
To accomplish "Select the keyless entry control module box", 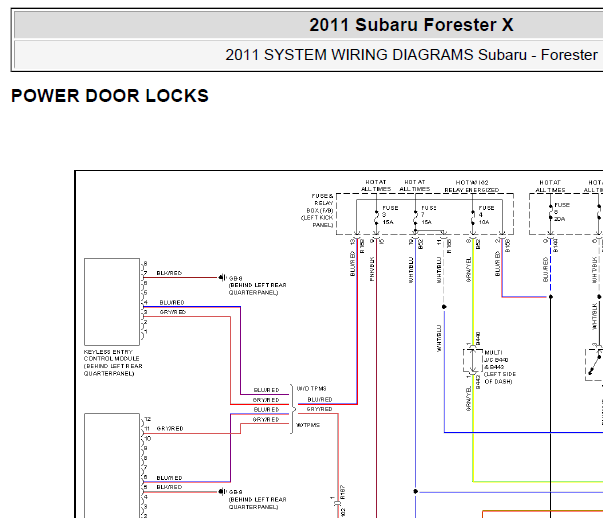I will (112, 302).
